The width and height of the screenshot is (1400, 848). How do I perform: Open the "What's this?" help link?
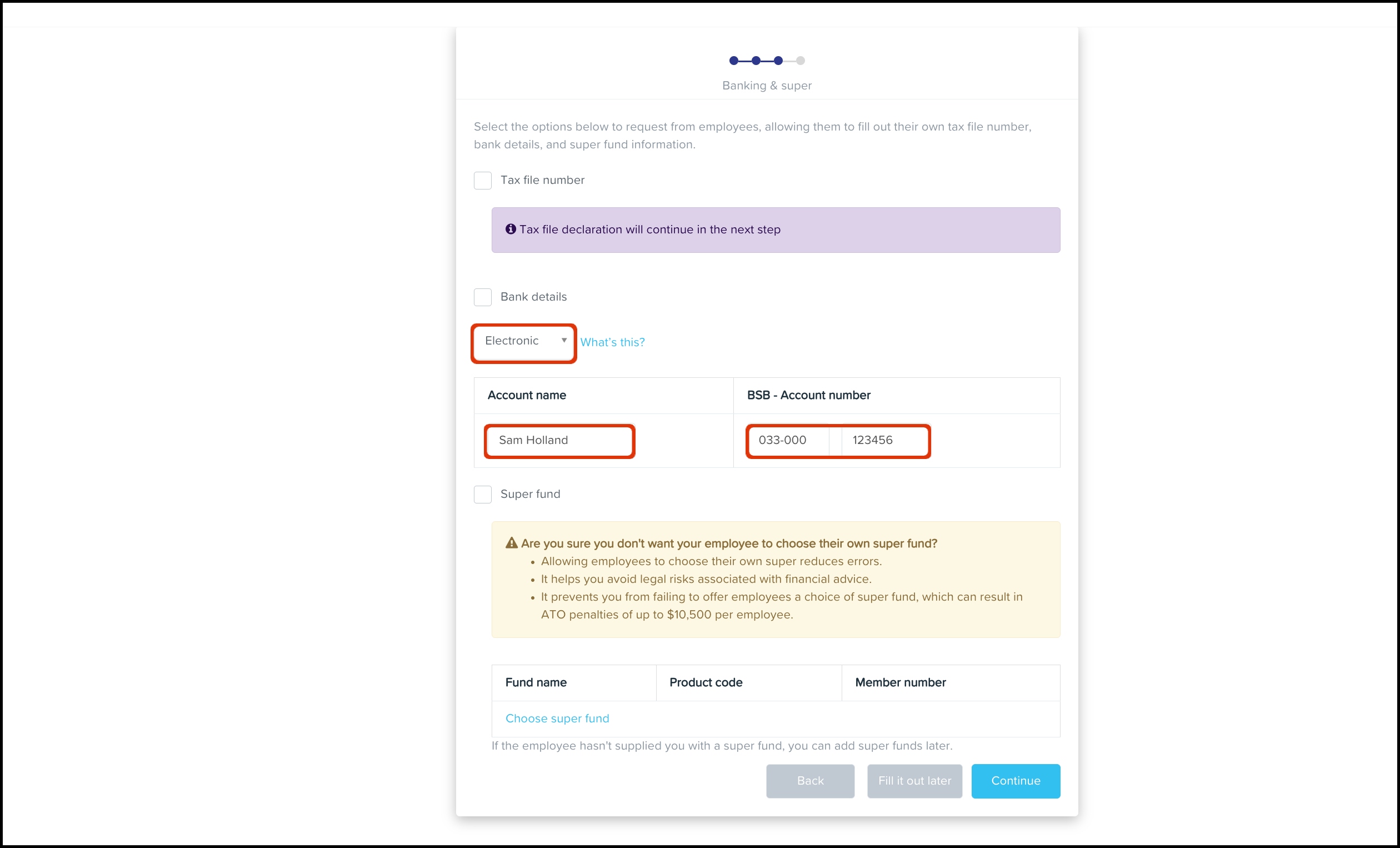612,342
